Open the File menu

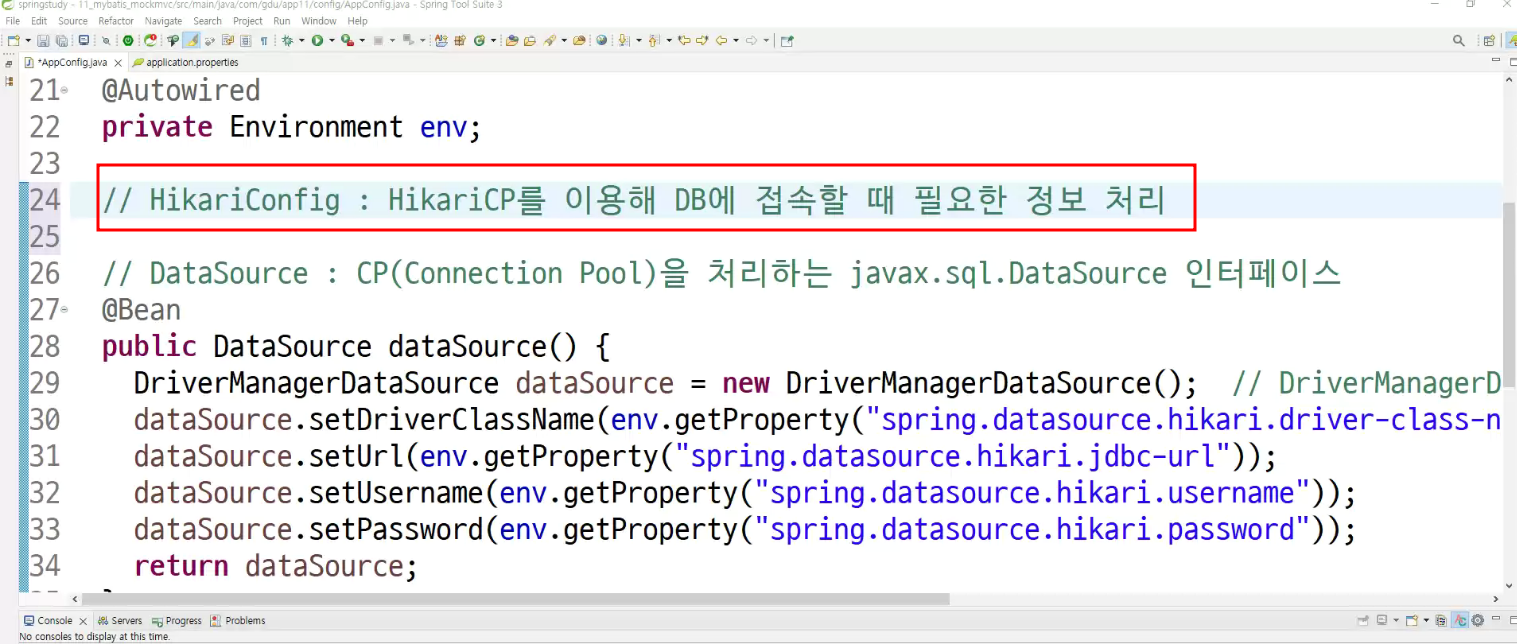[13, 21]
